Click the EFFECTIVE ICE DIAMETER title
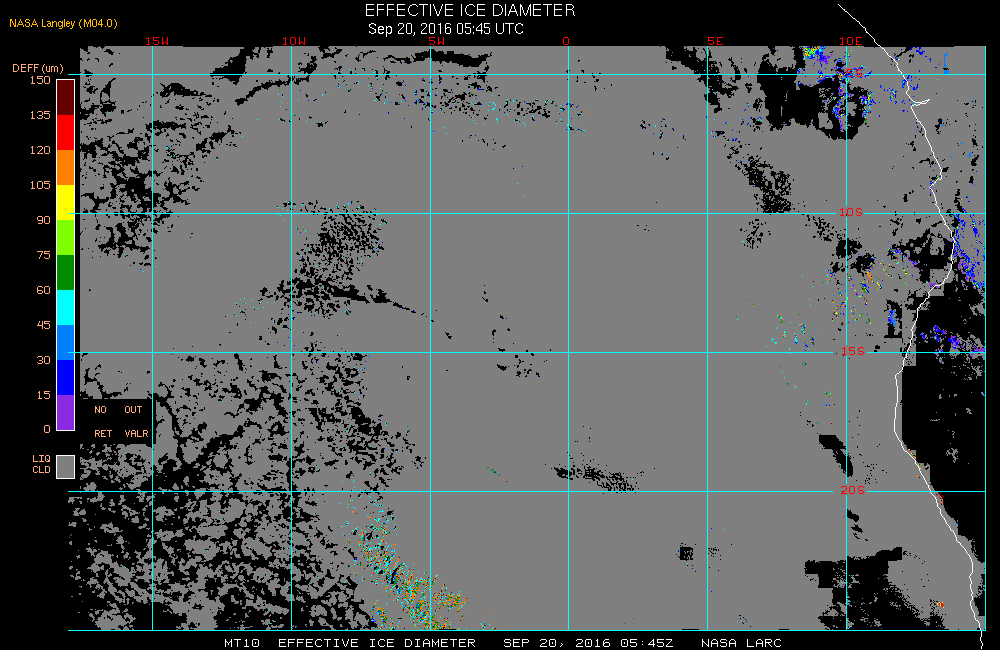 coord(470,11)
